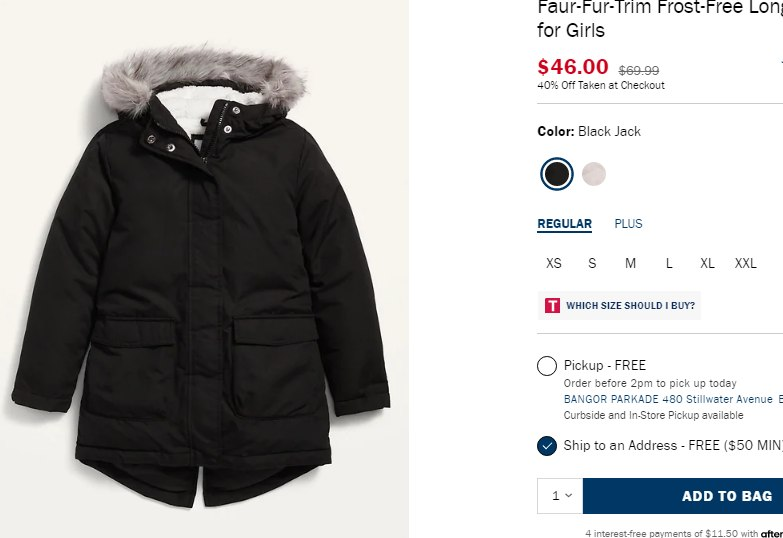
Task: Choose size XXL
Action: tap(746, 264)
